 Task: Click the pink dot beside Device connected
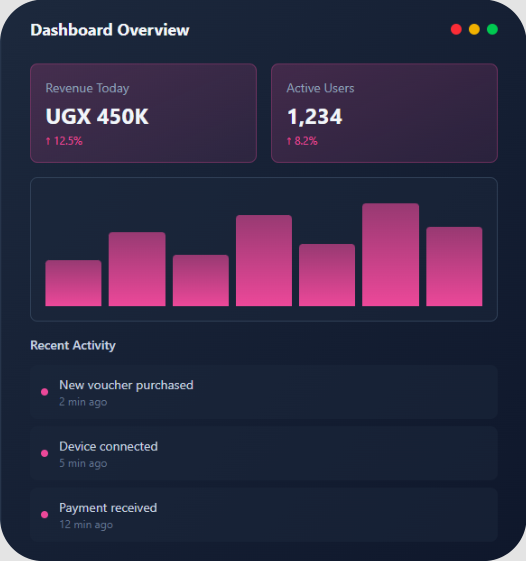[x=44, y=453]
